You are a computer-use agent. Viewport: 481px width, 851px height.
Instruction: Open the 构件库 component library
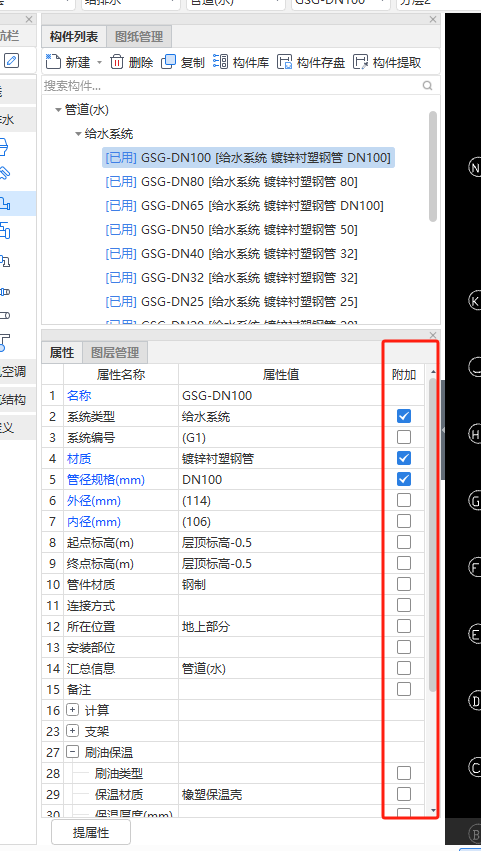click(240, 62)
